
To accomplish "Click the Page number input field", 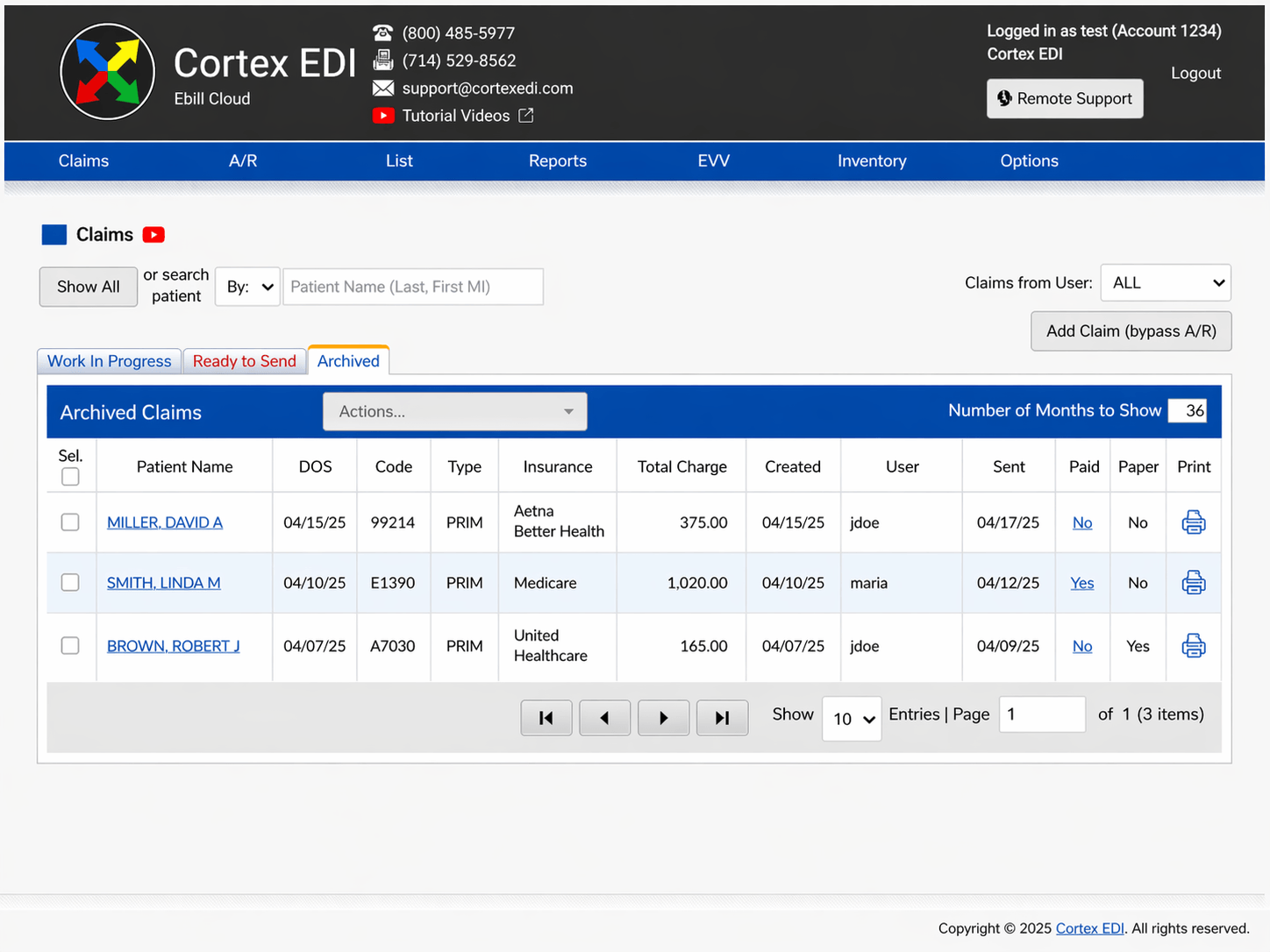I will coord(1042,714).
